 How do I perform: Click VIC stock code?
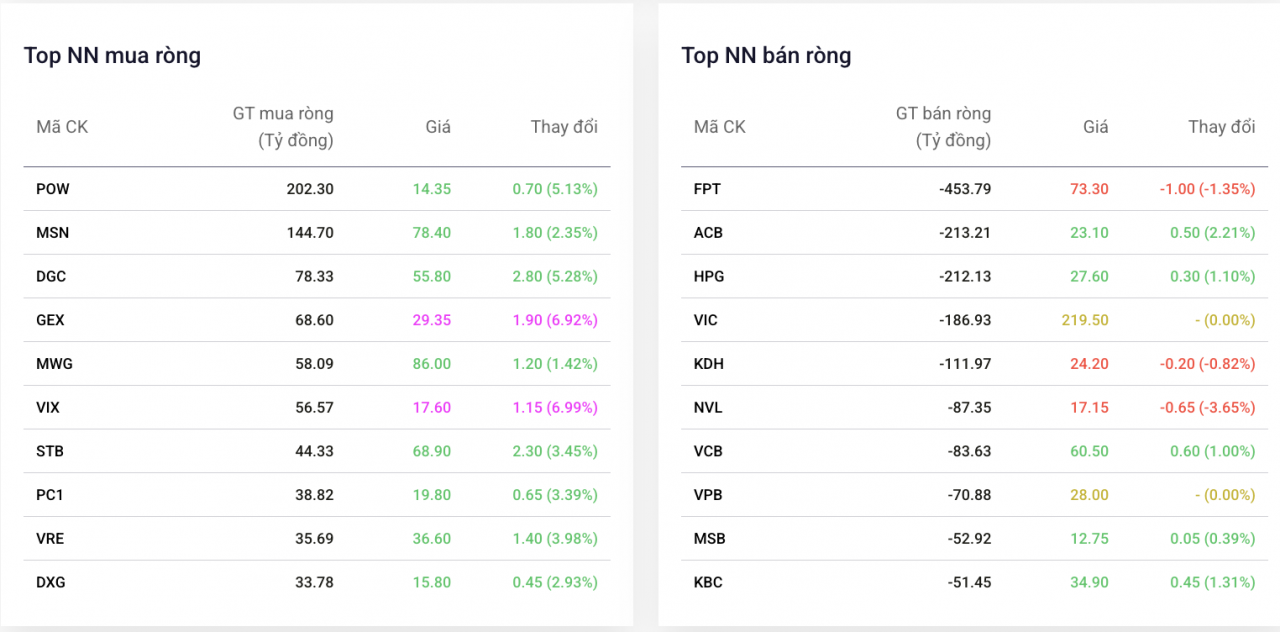pos(706,321)
